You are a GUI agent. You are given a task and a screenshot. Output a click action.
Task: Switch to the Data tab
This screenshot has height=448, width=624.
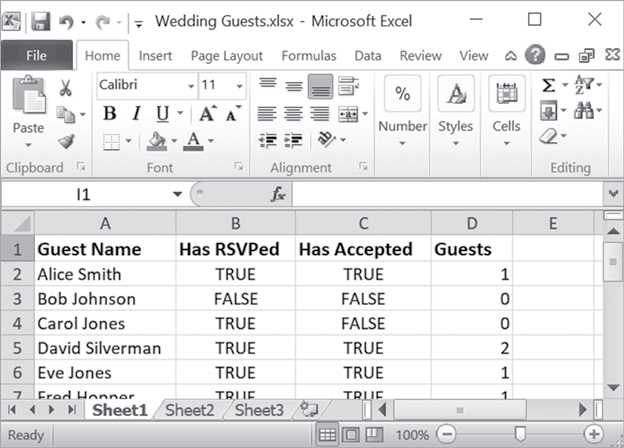tap(368, 56)
